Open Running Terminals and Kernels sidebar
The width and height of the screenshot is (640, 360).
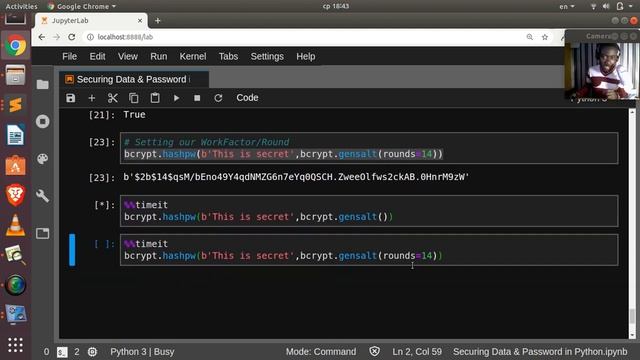click(x=42, y=122)
